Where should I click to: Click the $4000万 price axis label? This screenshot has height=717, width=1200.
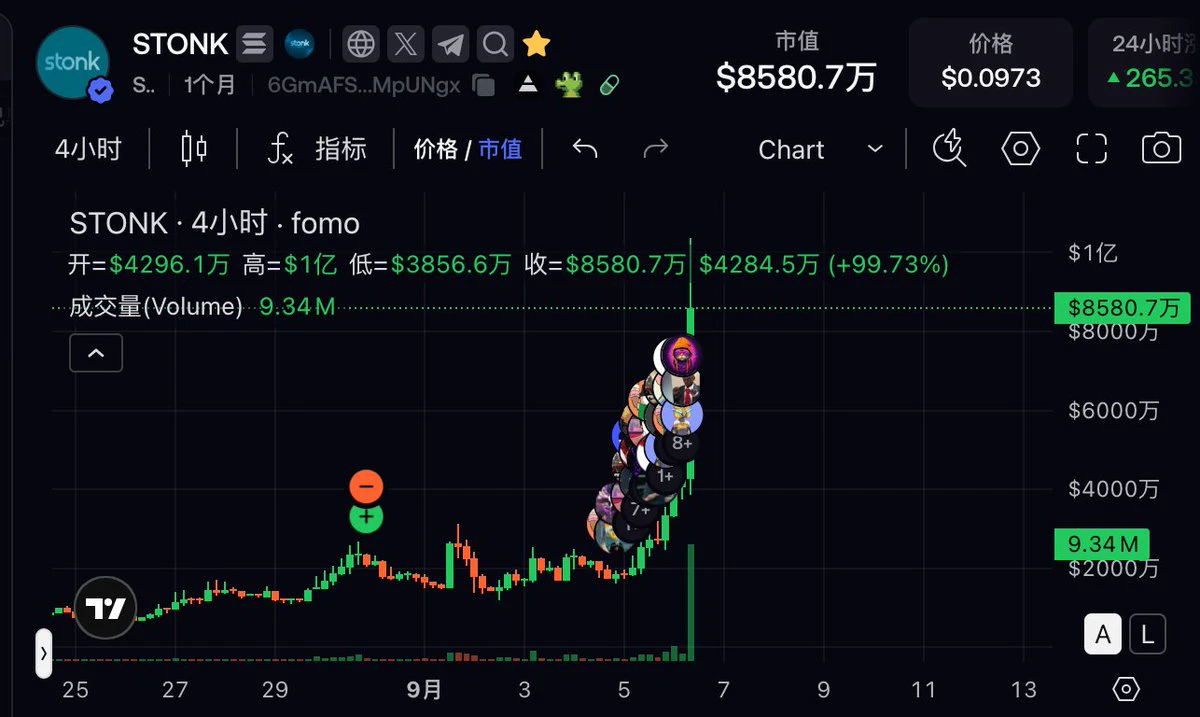pyautogui.click(x=1113, y=489)
